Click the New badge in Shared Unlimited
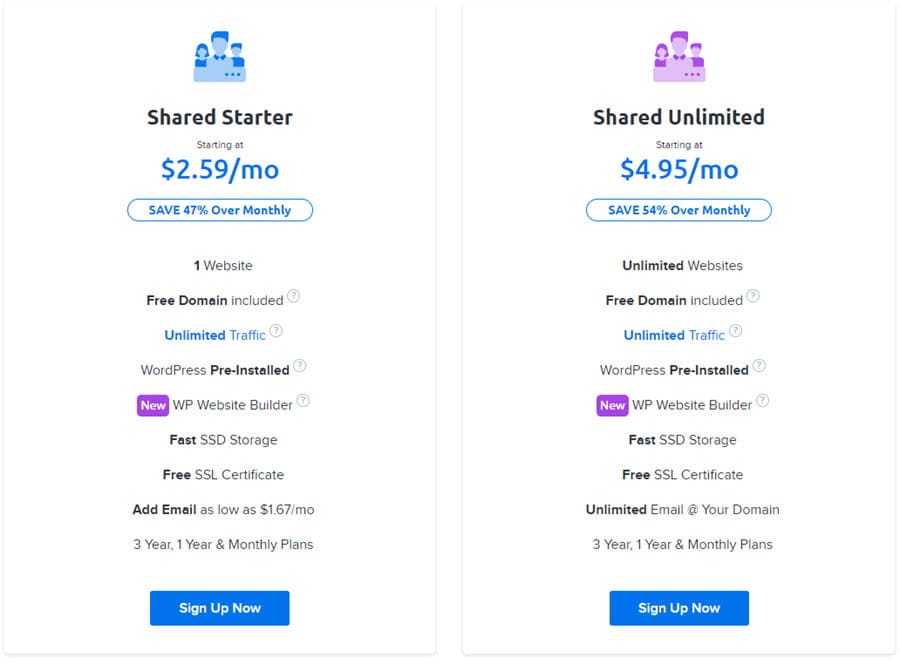The height and width of the screenshot is (664, 900). (x=612, y=405)
